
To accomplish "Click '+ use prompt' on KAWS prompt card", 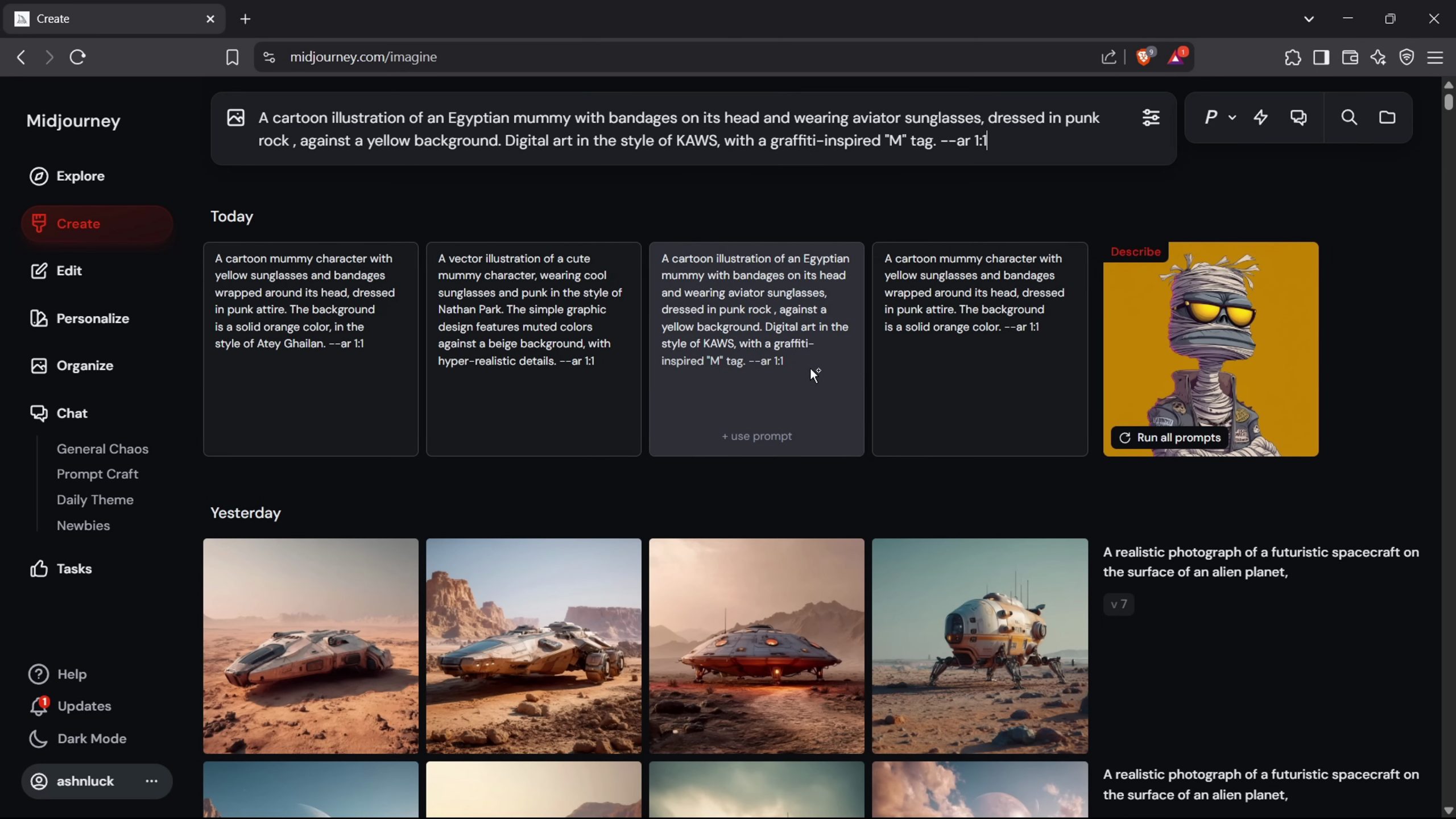I will tap(756, 436).
